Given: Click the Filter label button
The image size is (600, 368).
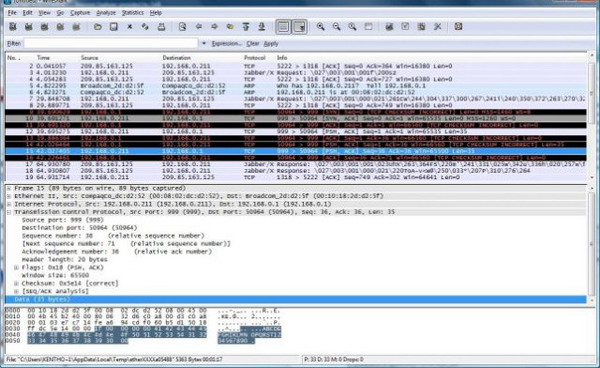Looking at the screenshot, I should (x=14, y=44).
